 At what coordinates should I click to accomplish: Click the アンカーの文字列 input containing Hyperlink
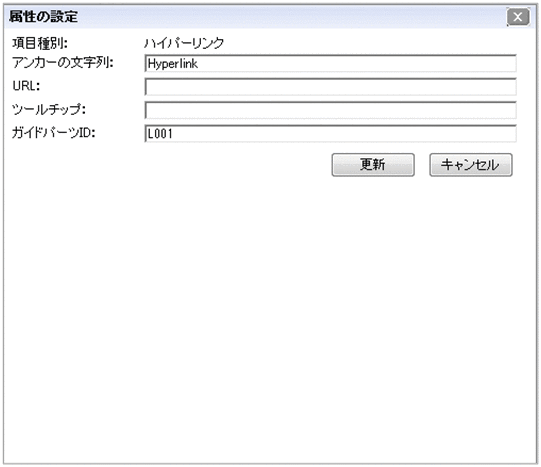[331, 63]
